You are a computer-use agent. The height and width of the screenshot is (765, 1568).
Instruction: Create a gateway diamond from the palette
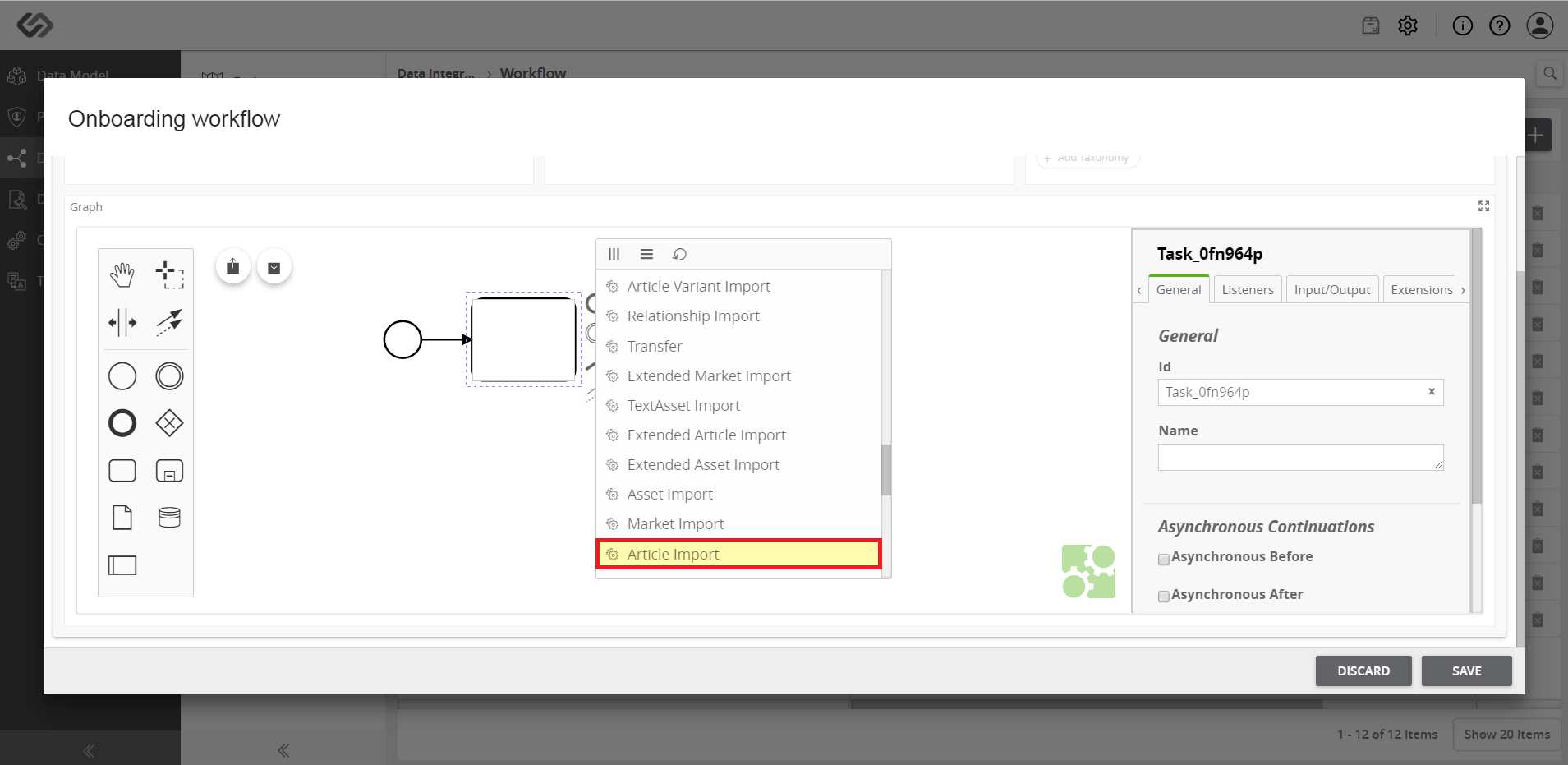(169, 423)
